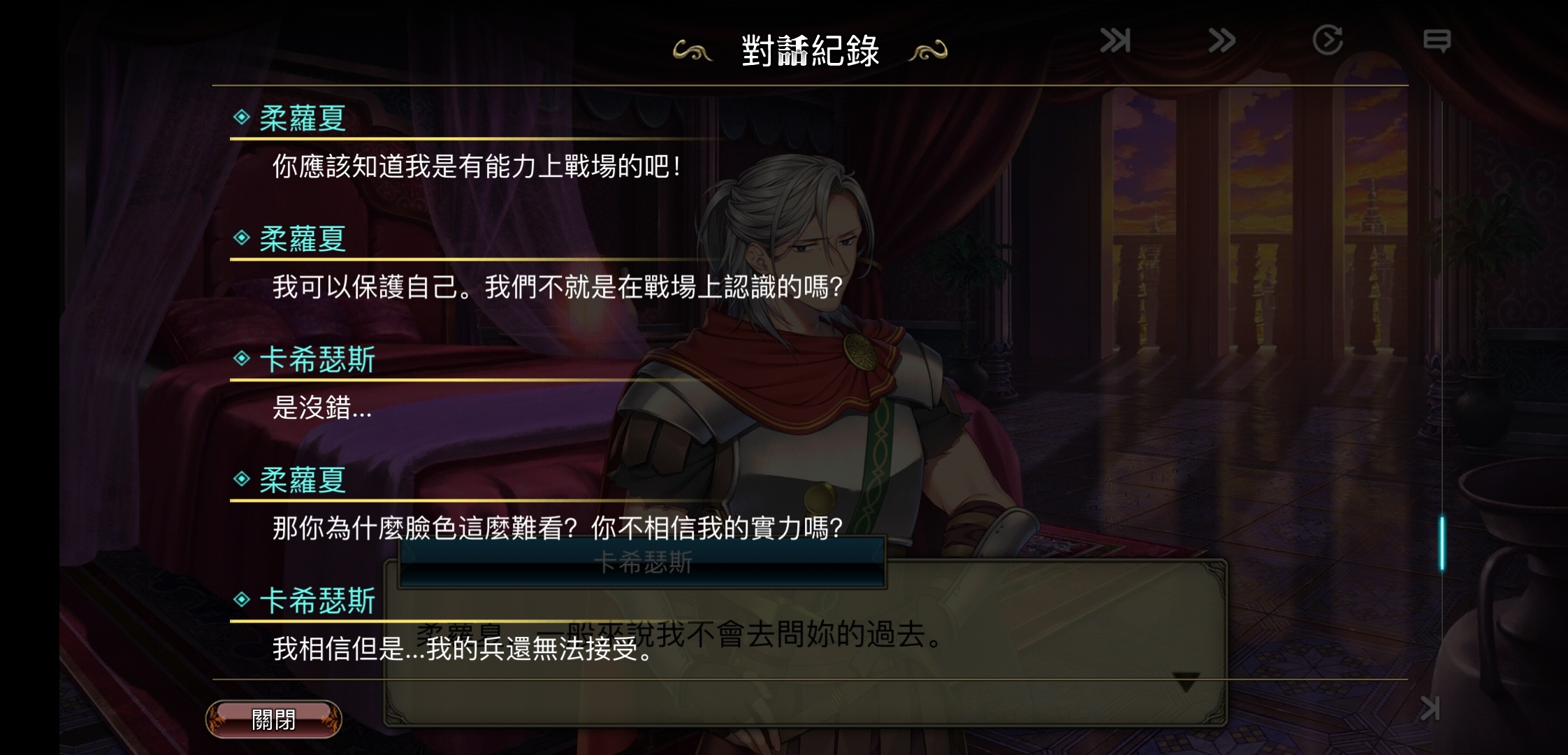
Task: Close the log with the 關閉 button
Action: 274,719
